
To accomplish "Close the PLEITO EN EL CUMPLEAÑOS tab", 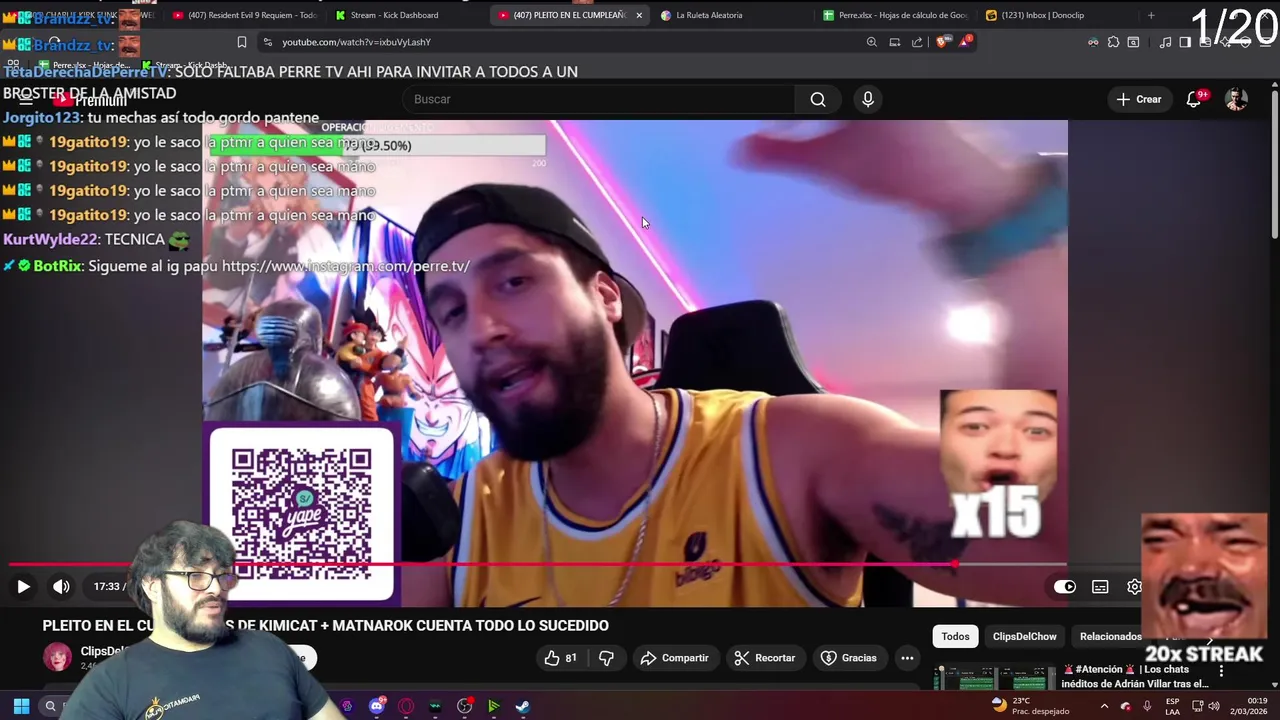I will 639,15.
